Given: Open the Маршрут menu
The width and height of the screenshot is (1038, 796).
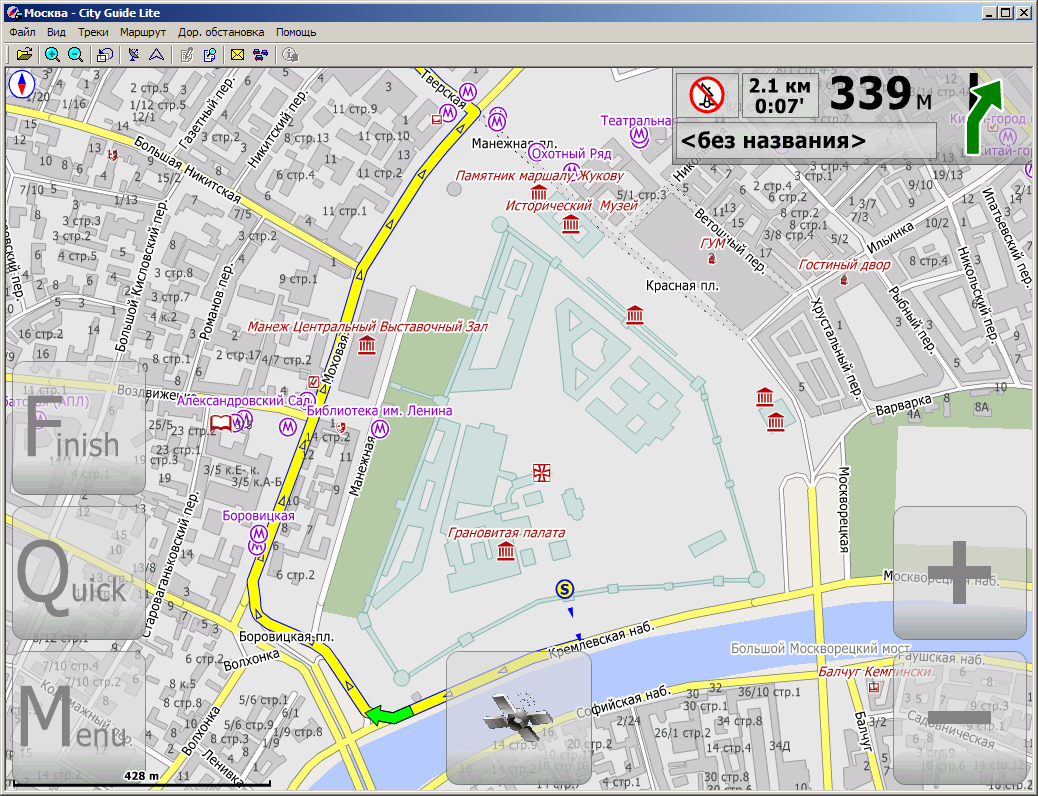Looking at the screenshot, I should tap(143, 32).
